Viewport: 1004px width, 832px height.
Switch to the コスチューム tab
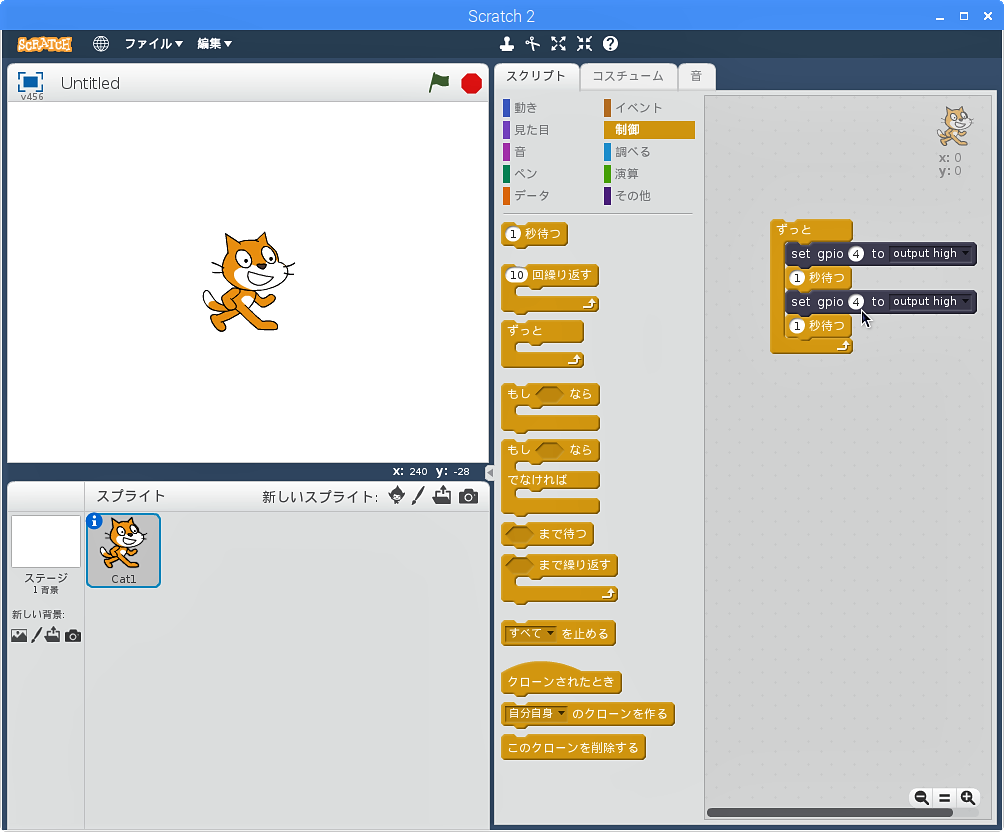[x=627, y=76]
